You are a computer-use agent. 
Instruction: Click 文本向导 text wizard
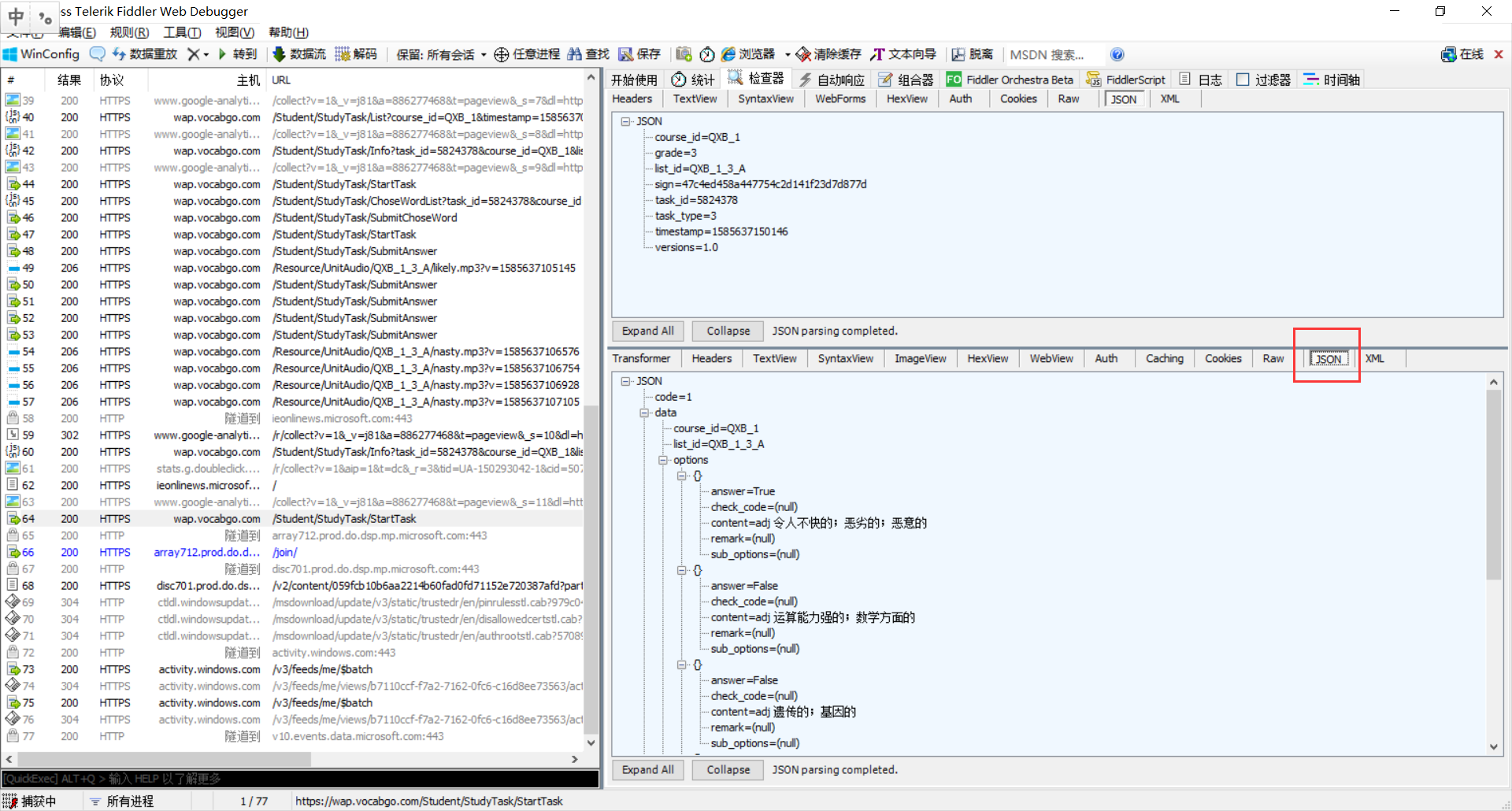(903, 54)
